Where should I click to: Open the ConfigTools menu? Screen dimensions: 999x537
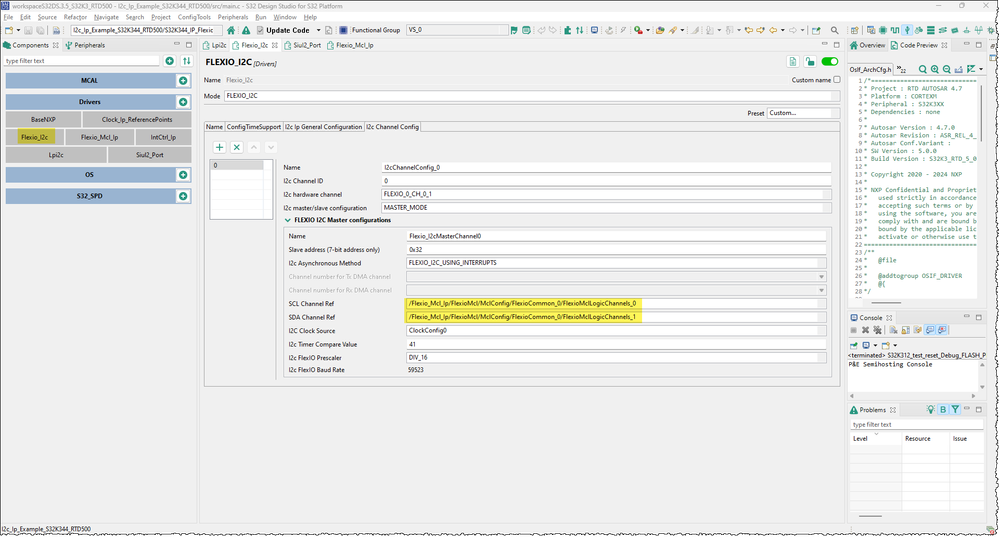pos(194,17)
